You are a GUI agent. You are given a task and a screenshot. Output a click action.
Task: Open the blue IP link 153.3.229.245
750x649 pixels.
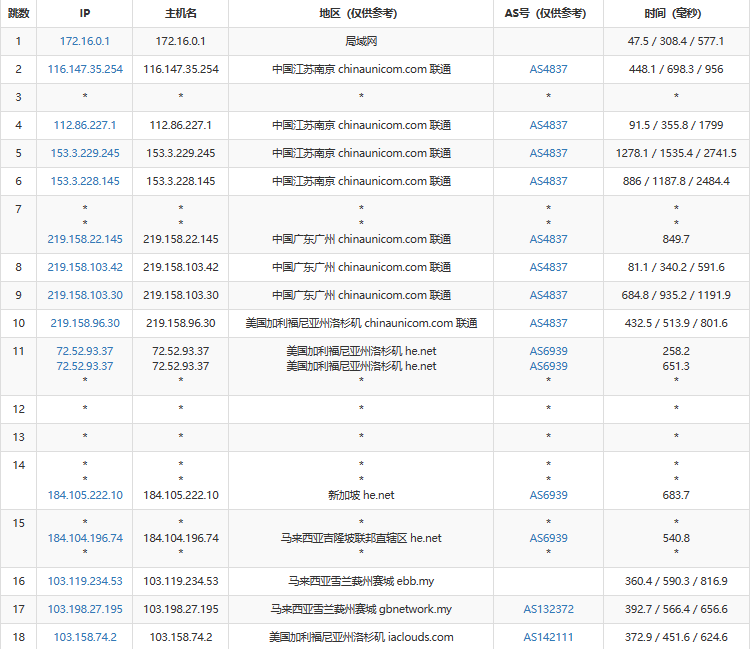[x=85, y=153]
